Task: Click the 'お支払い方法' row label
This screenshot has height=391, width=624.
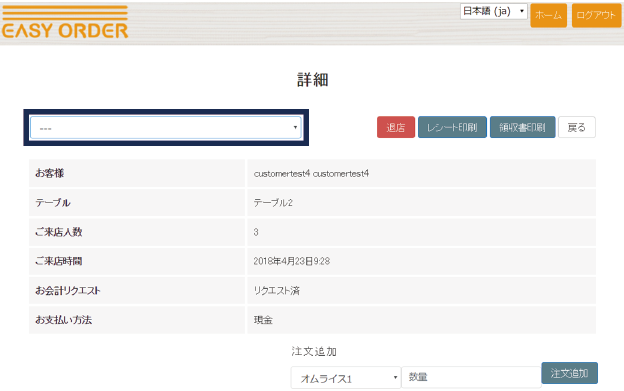Action: (64, 320)
